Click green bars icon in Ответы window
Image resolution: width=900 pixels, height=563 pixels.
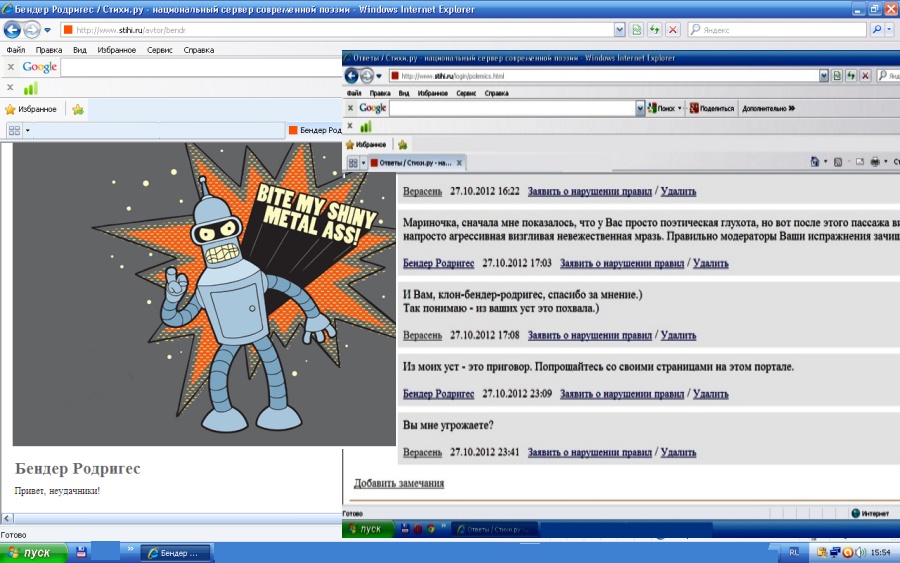(x=366, y=126)
